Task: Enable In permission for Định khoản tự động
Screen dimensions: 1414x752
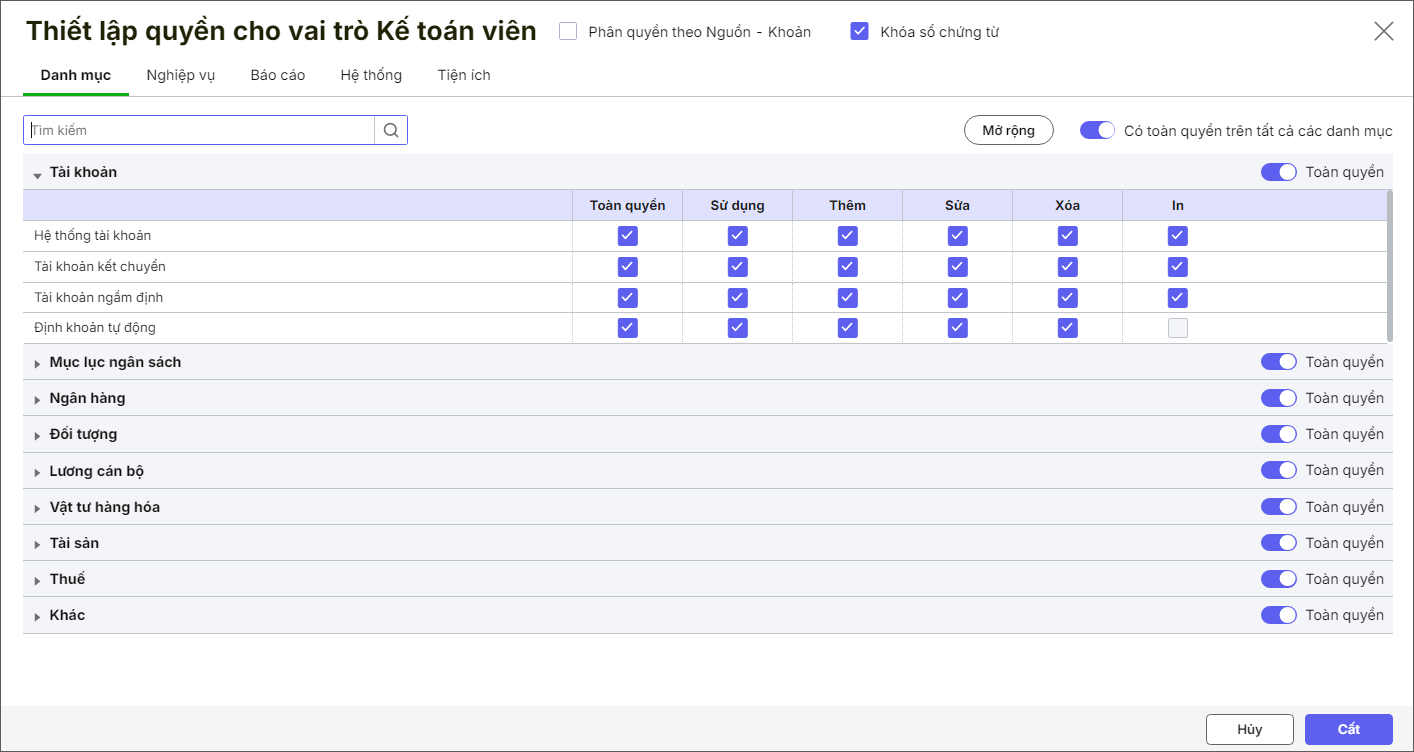Action: click(x=1177, y=328)
